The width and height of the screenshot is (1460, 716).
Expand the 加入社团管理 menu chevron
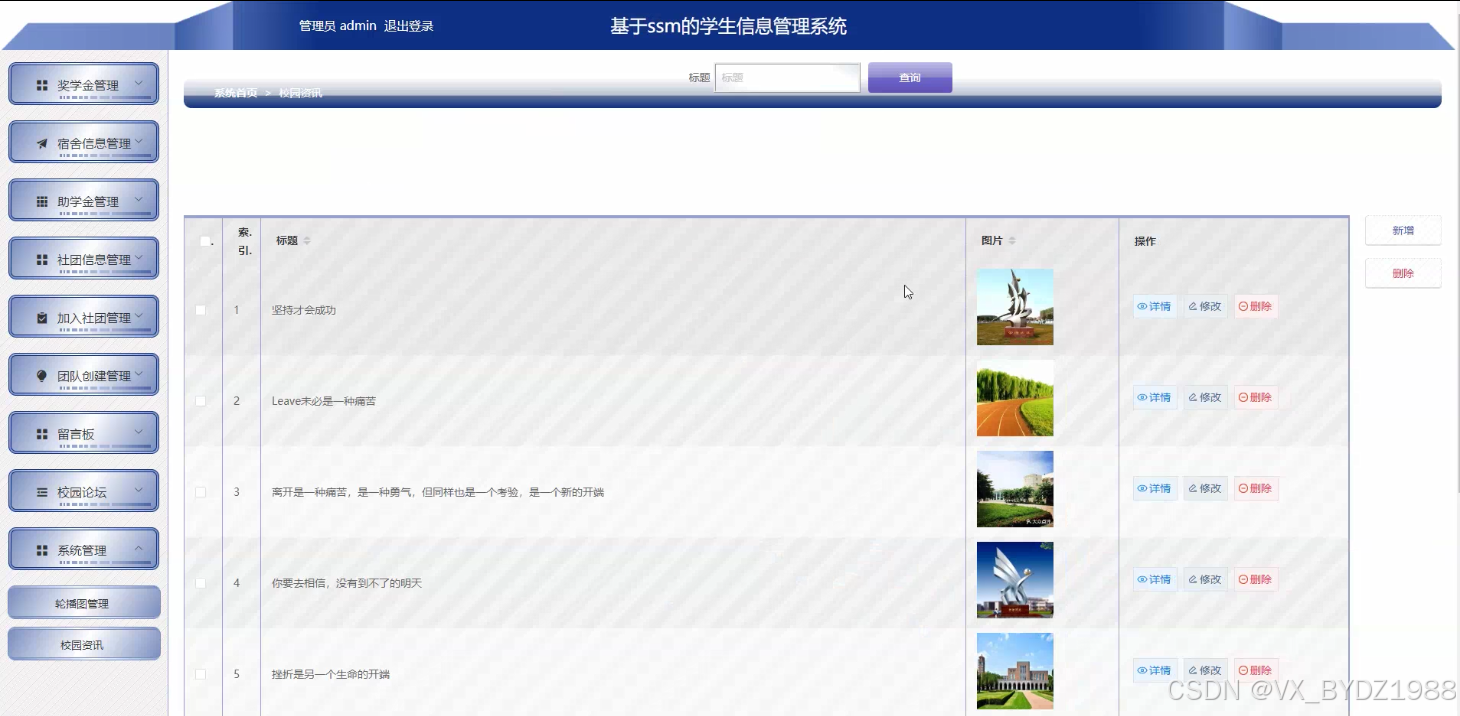click(139, 315)
